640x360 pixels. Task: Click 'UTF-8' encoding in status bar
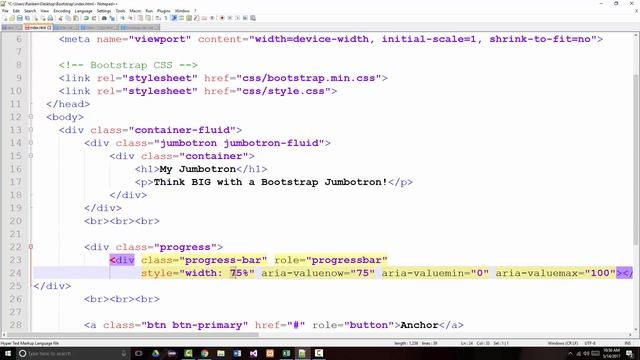point(590,343)
